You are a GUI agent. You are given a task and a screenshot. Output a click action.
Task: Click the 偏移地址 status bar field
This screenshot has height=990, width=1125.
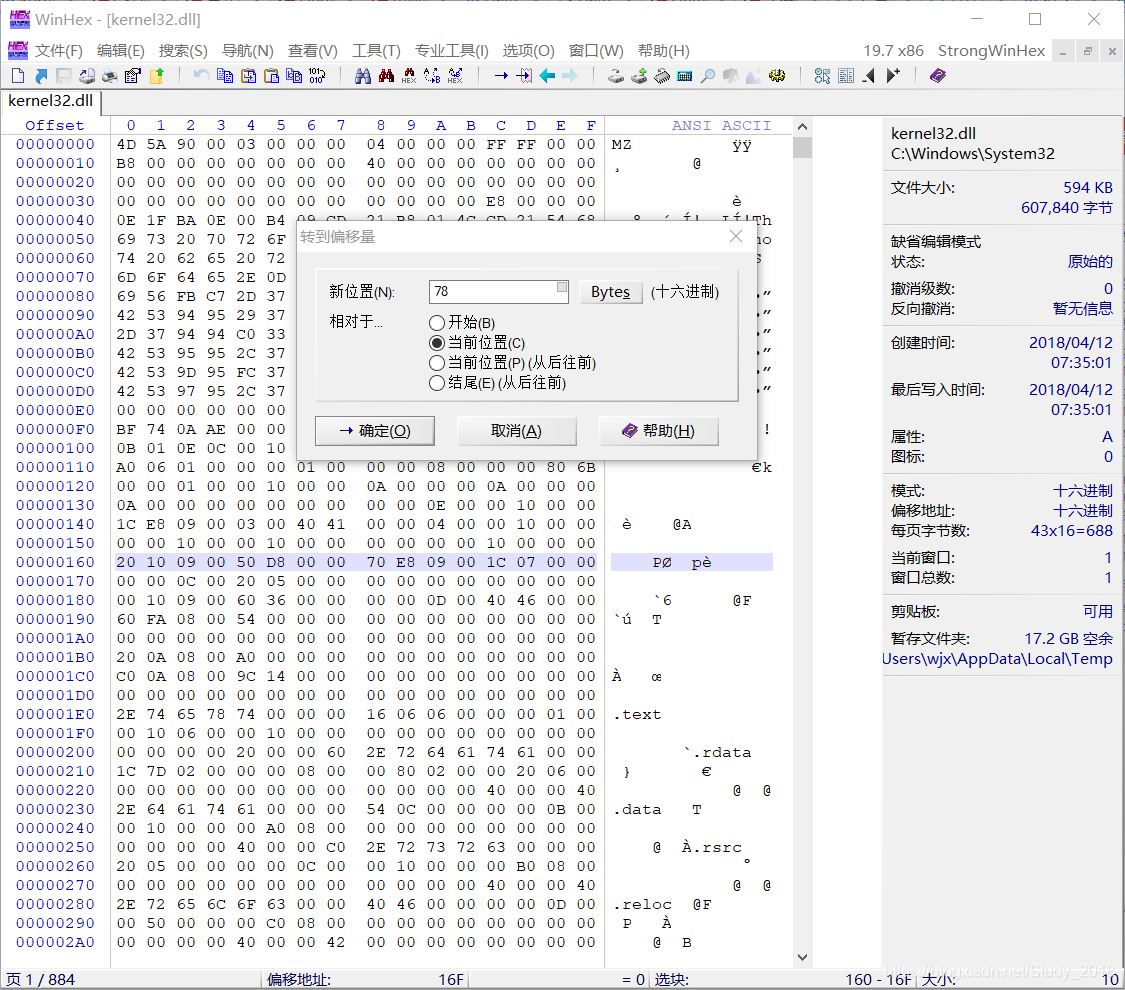pyautogui.click(x=366, y=979)
